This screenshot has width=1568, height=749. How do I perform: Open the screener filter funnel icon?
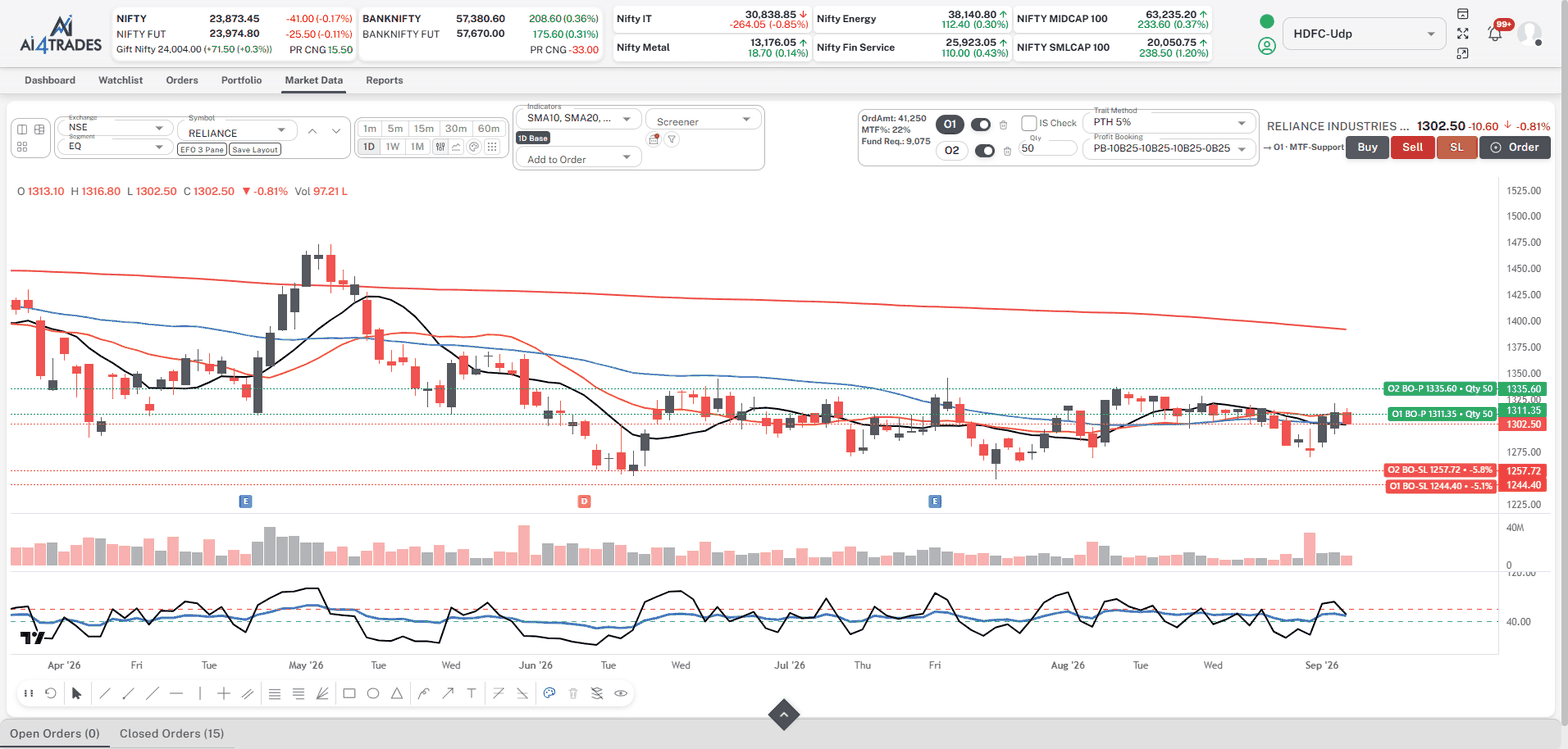(x=672, y=140)
